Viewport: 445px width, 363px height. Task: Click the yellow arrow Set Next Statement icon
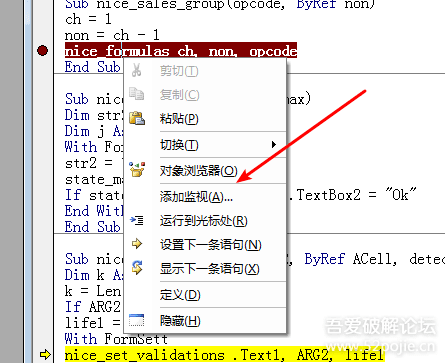(x=137, y=244)
